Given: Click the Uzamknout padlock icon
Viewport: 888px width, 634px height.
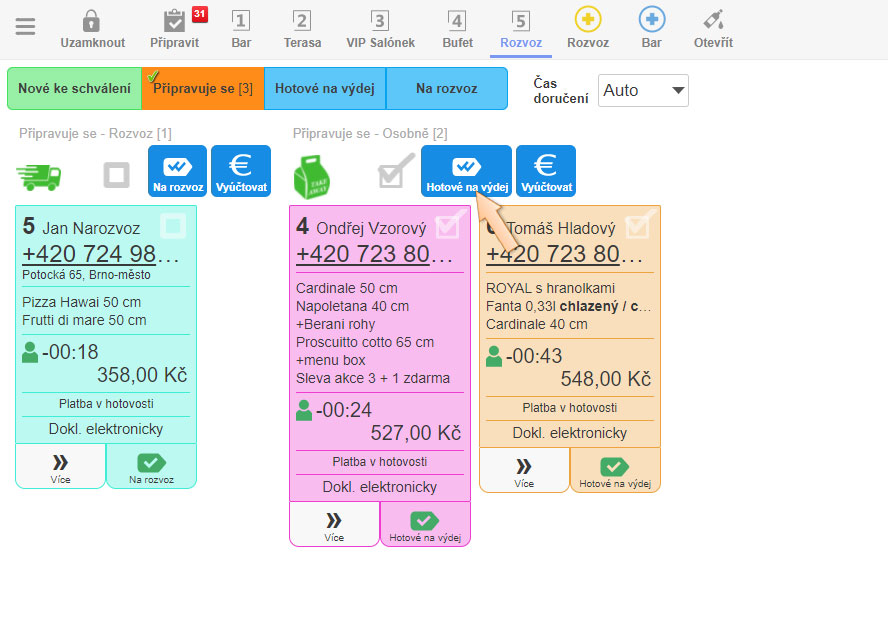Looking at the screenshot, I should (x=92, y=21).
